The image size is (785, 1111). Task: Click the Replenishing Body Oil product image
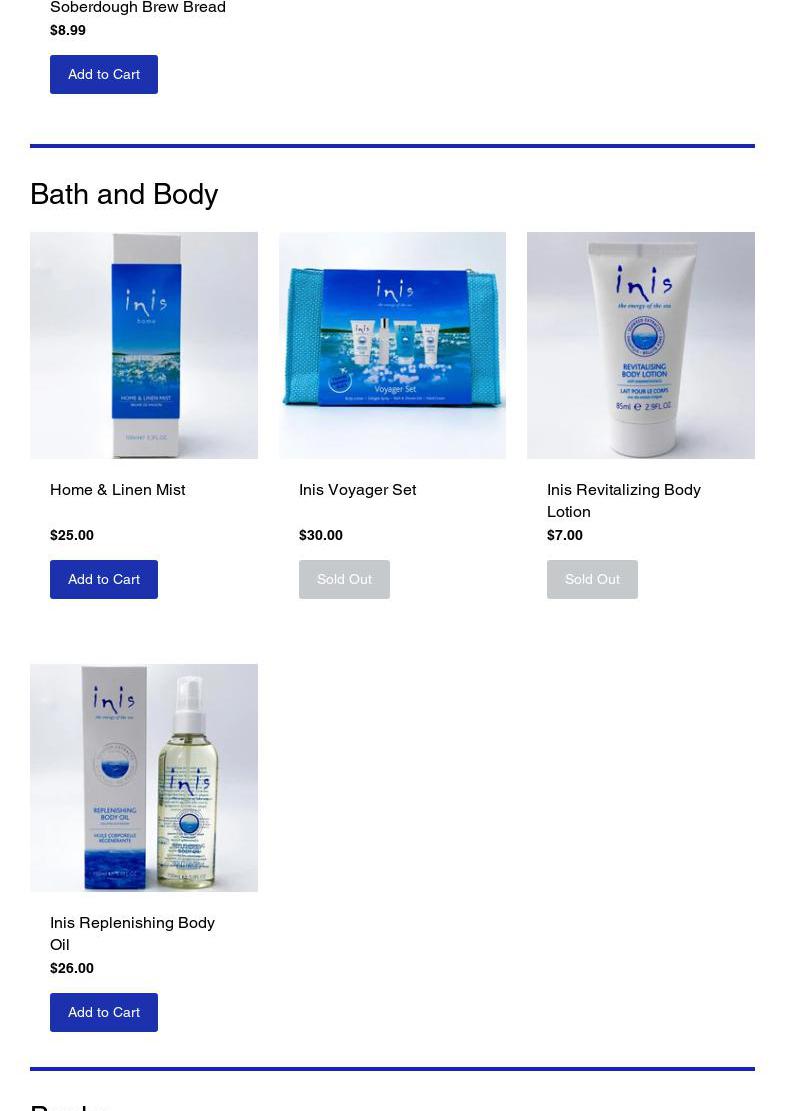click(x=144, y=778)
